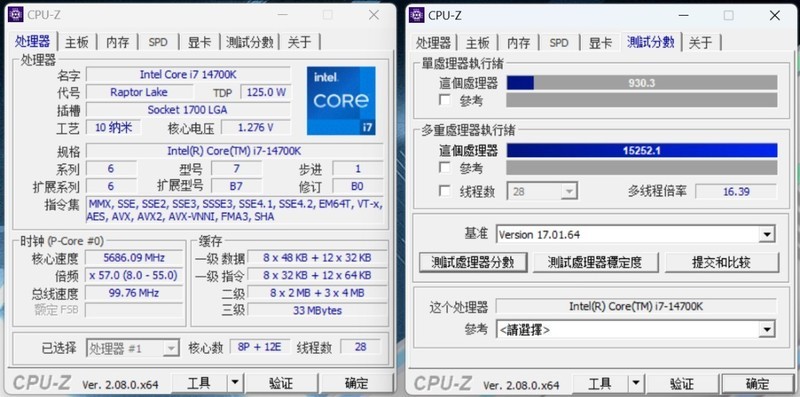The width and height of the screenshot is (800, 397).
Task: Click 验证 button in left window
Action: [x=281, y=383]
